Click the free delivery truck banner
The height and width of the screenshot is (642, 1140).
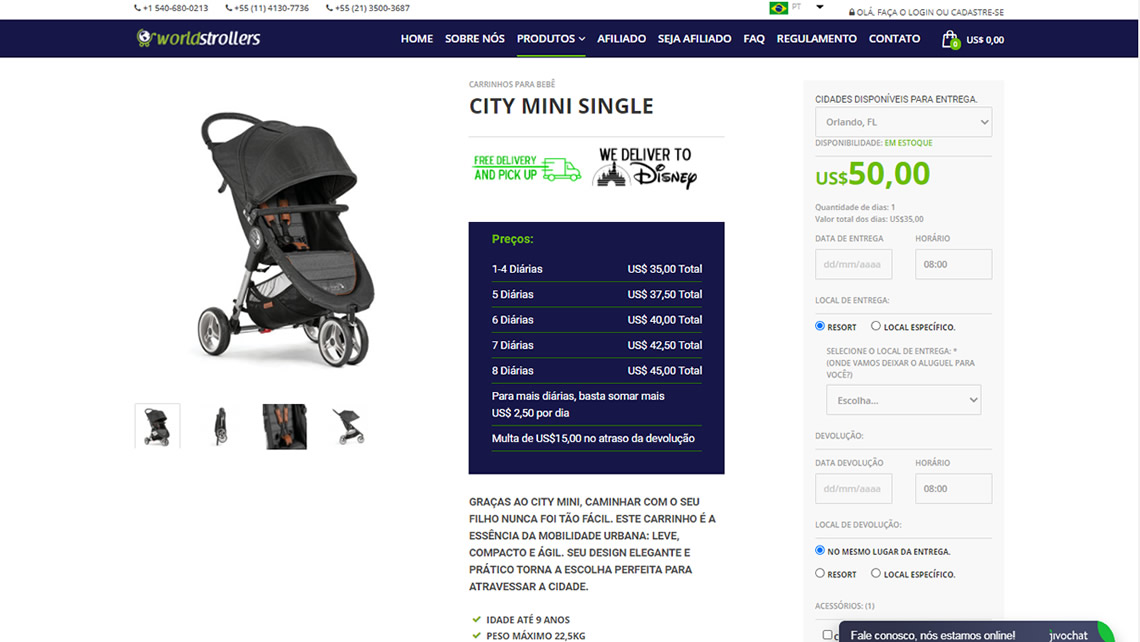point(526,168)
